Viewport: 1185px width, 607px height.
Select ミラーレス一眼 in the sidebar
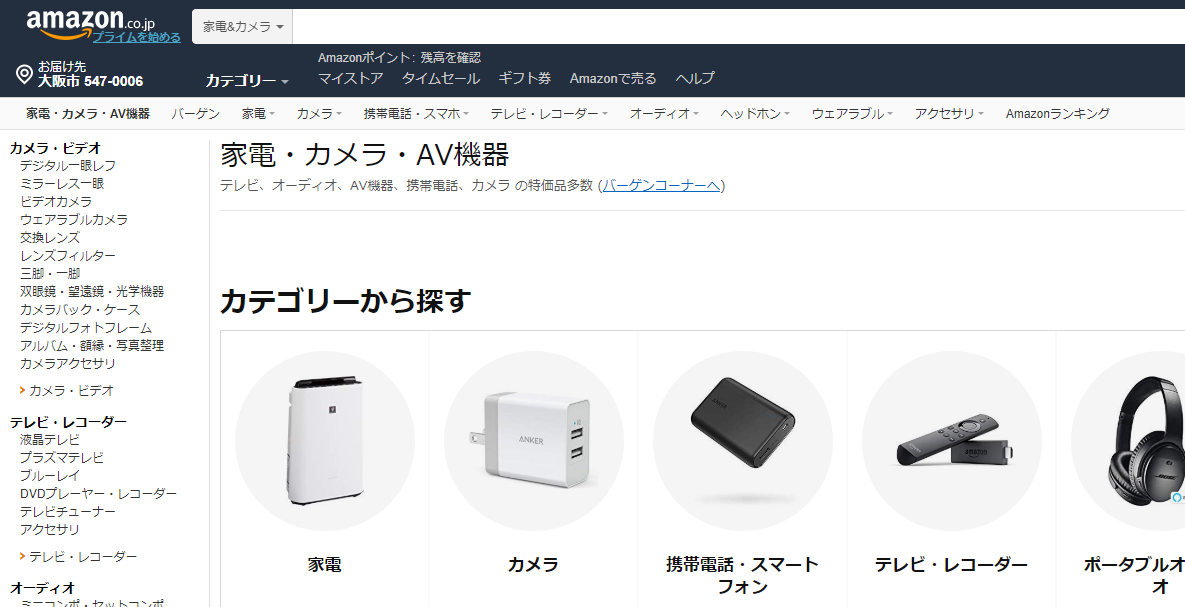(62, 184)
